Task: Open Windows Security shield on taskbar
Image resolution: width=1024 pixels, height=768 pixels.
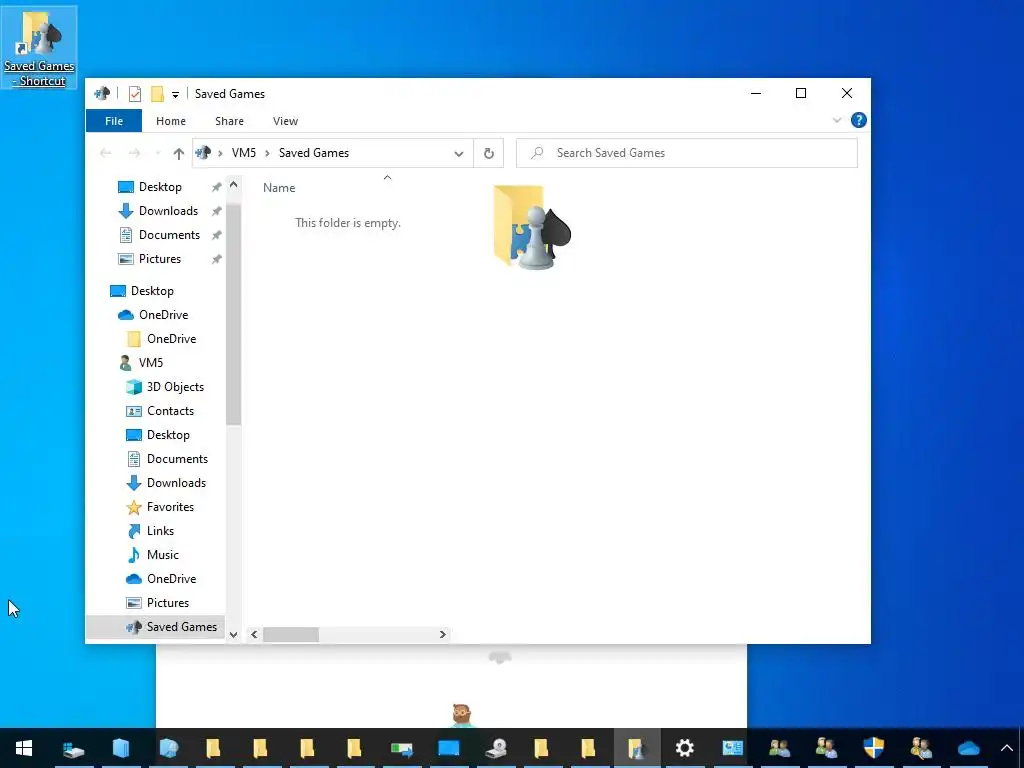Action: (x=873, y=748)
